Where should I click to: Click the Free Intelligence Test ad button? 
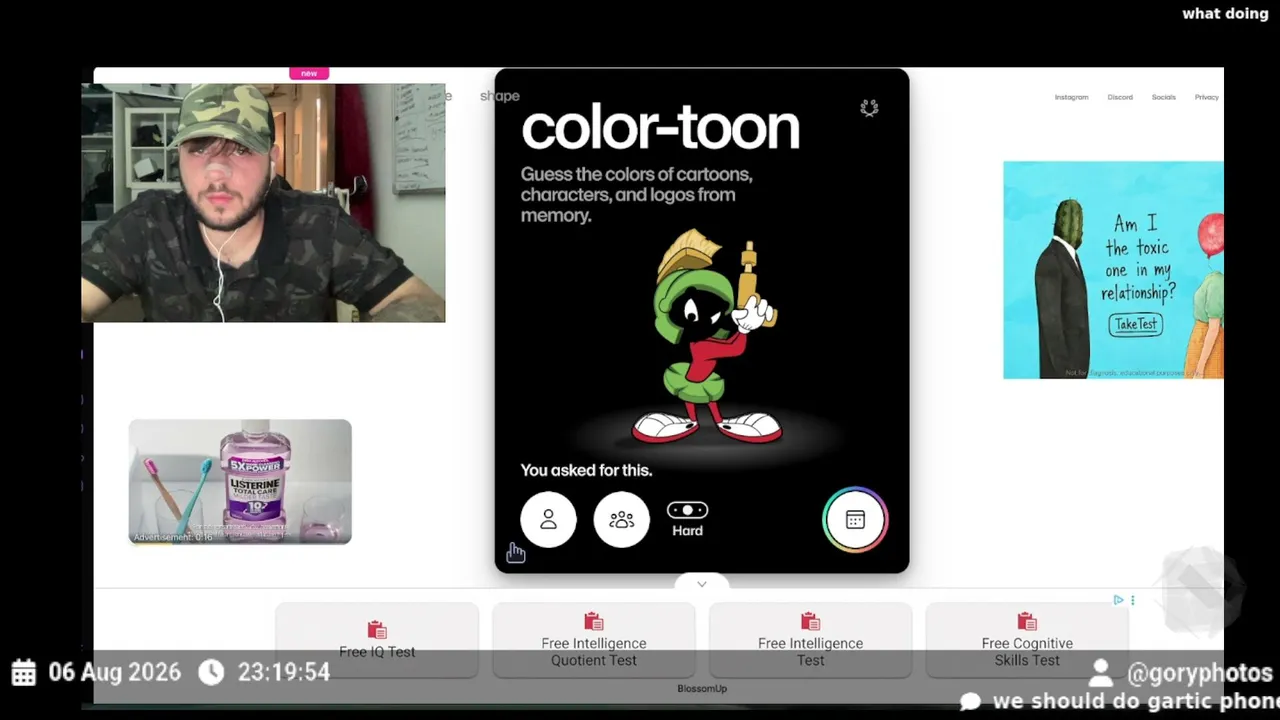(x=811, y=641)
